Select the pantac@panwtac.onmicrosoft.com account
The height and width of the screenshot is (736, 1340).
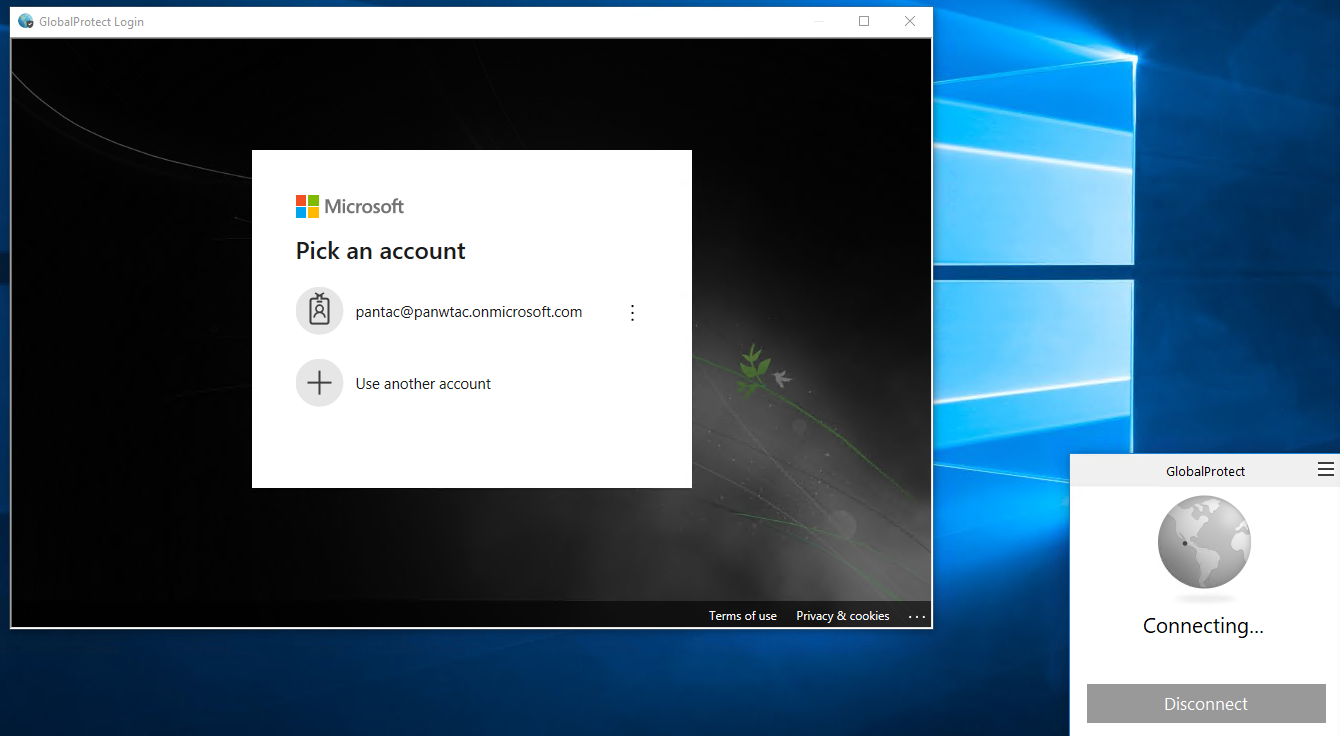469,311
